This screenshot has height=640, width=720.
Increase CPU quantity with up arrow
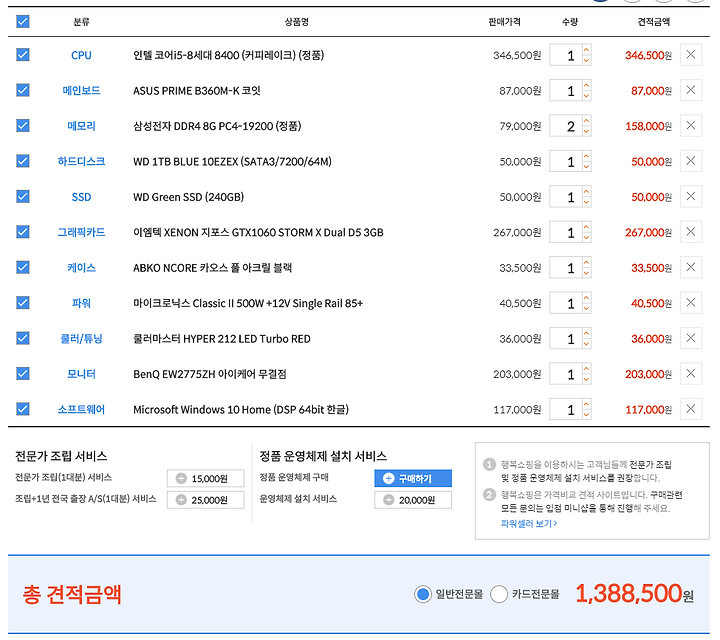(x=586, y=50)
